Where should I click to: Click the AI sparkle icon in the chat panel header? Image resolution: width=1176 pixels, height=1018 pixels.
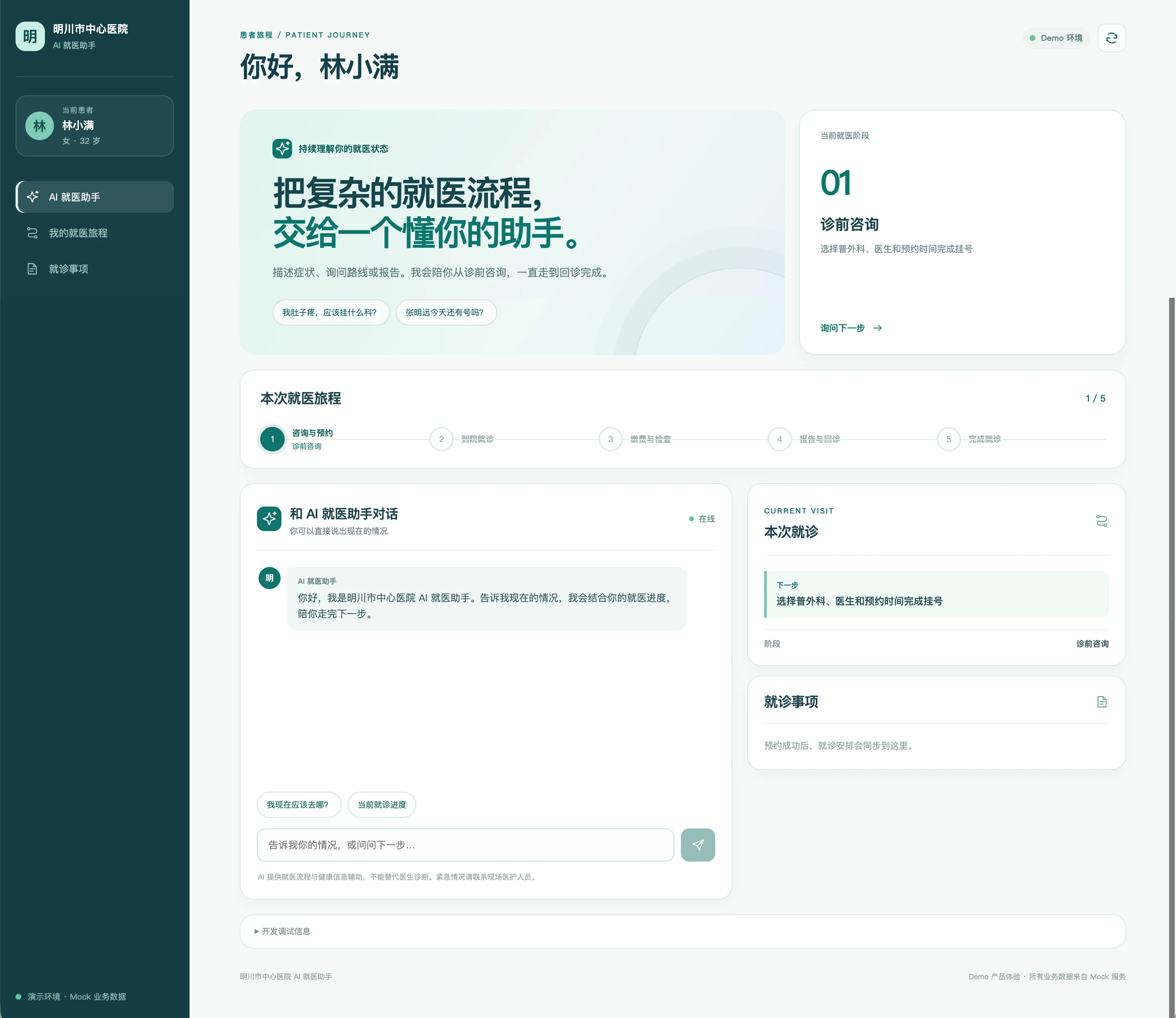click(x=269, y=519)
